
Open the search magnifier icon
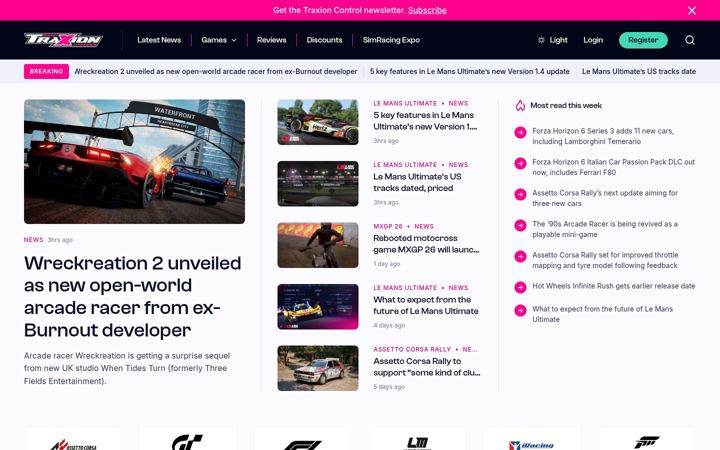[x=690, y=40]
